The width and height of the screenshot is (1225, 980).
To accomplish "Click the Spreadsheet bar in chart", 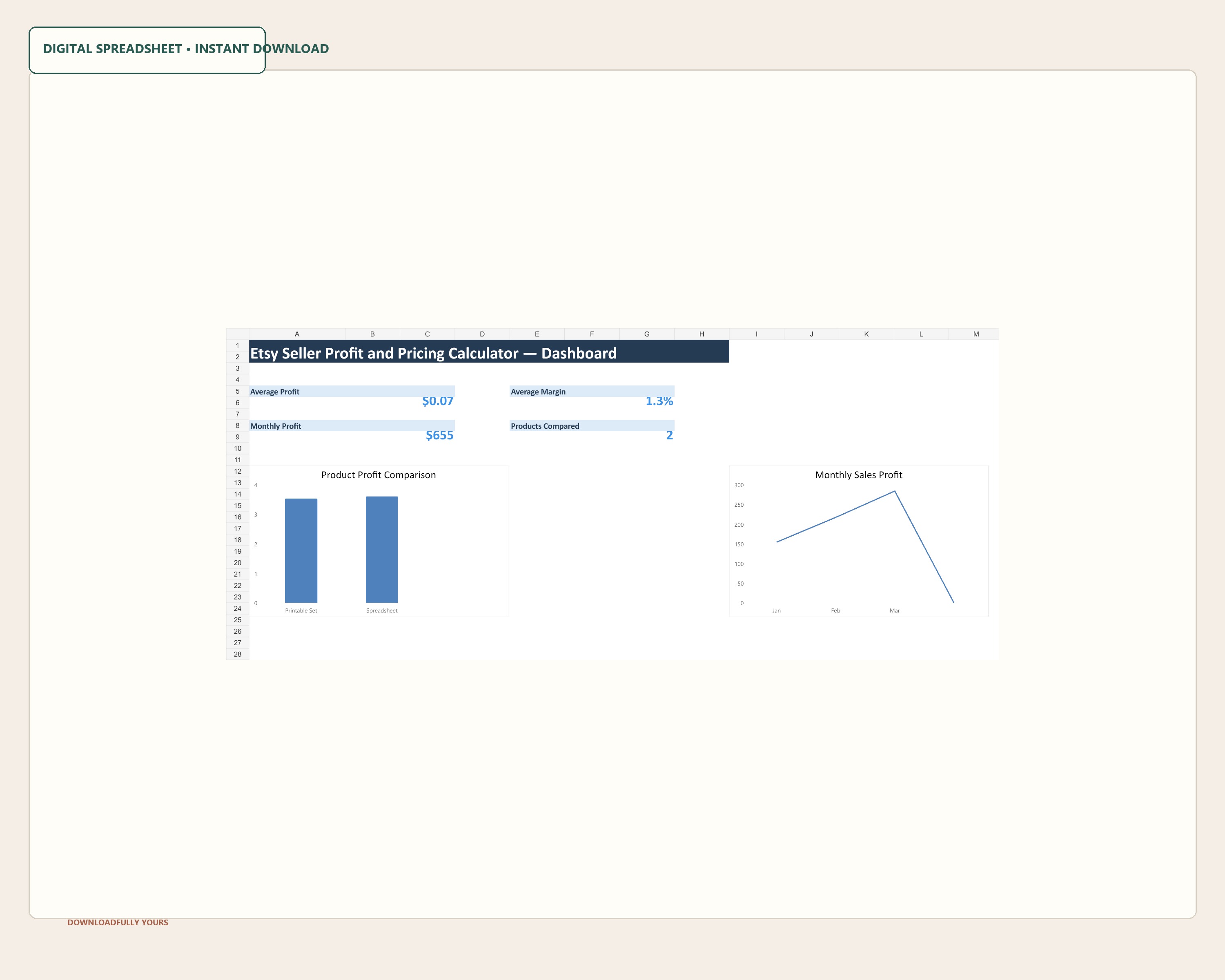I will pos(382,549).
